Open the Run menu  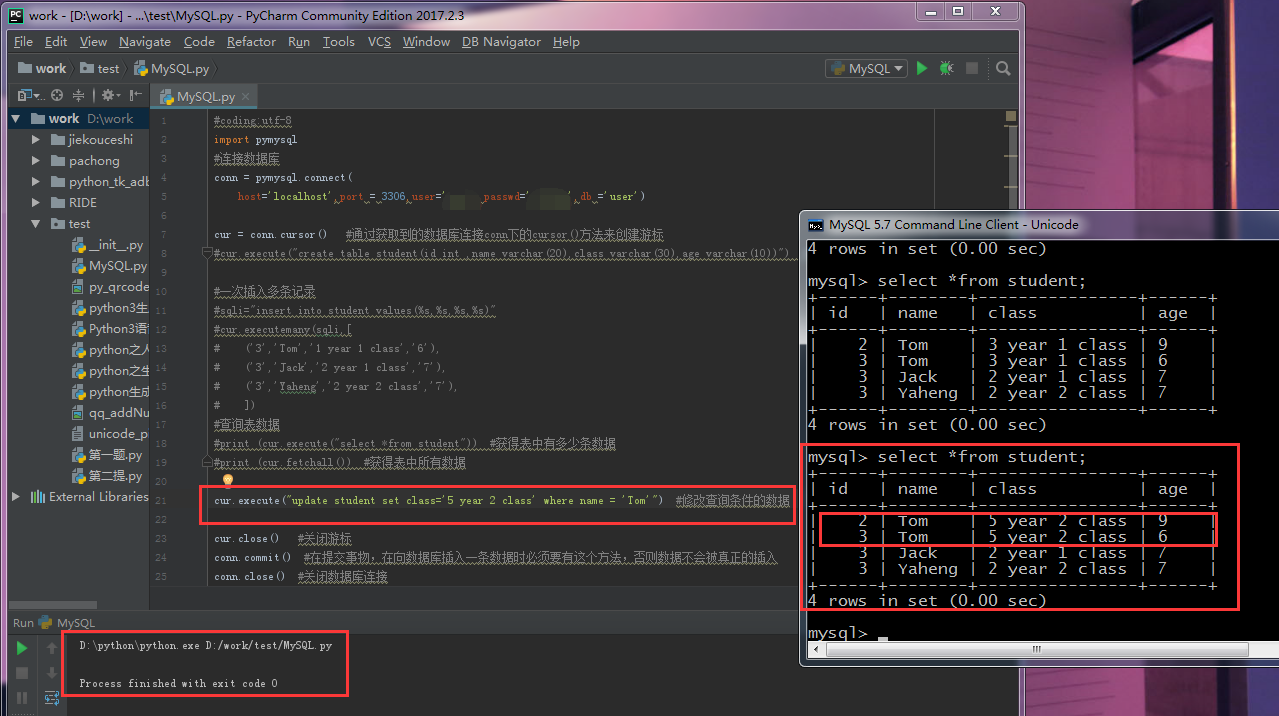299,42
